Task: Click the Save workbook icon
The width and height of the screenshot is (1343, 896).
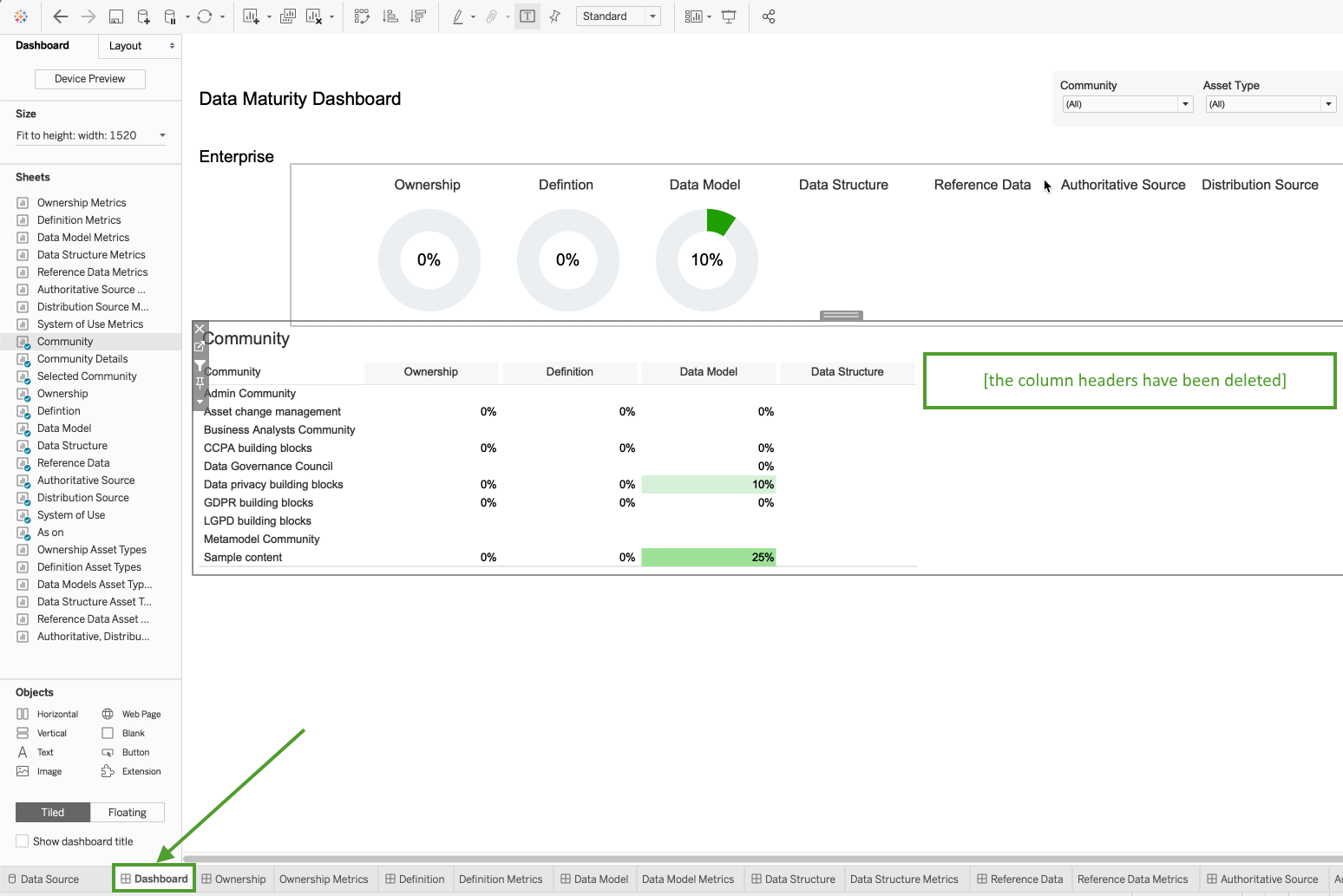Action: click(116, 16)
